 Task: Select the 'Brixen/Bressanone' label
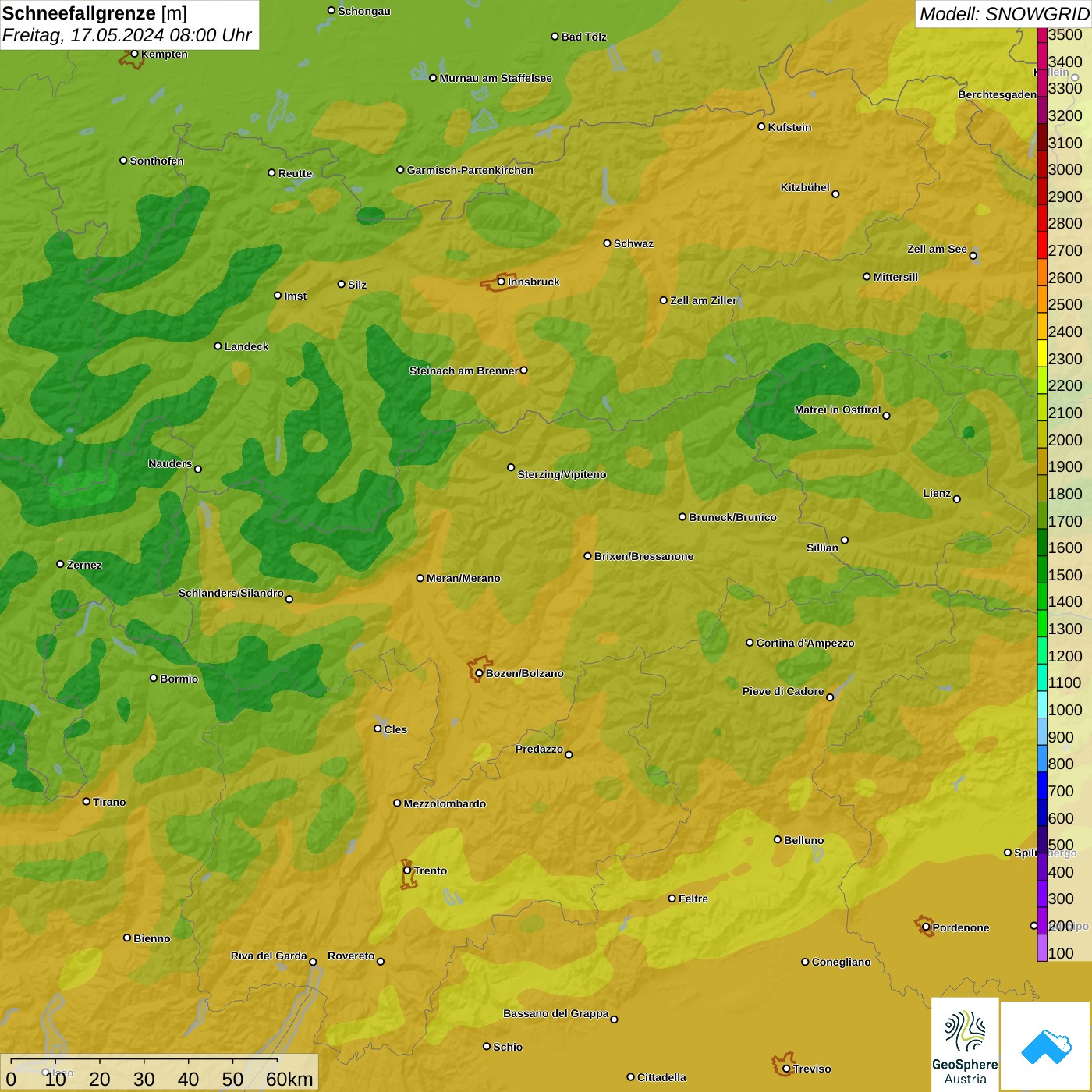tap(643, 556)
